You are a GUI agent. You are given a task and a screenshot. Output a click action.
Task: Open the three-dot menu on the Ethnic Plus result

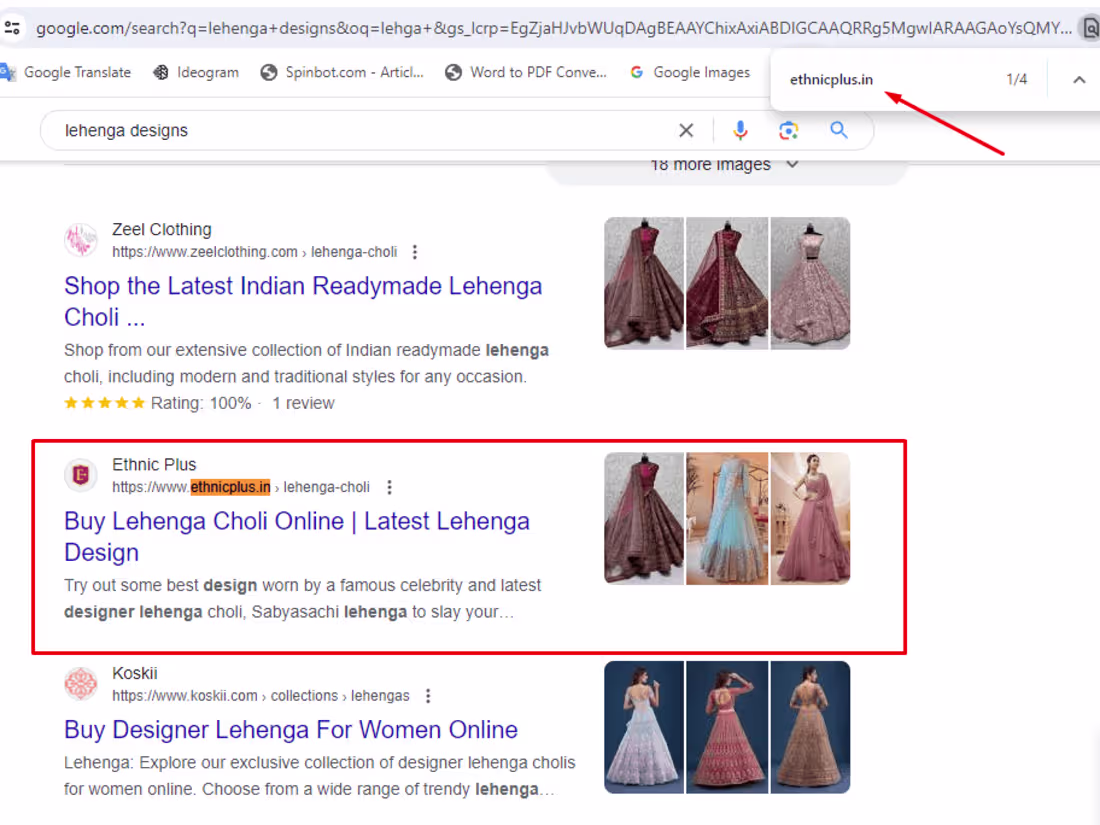(389, 487)
